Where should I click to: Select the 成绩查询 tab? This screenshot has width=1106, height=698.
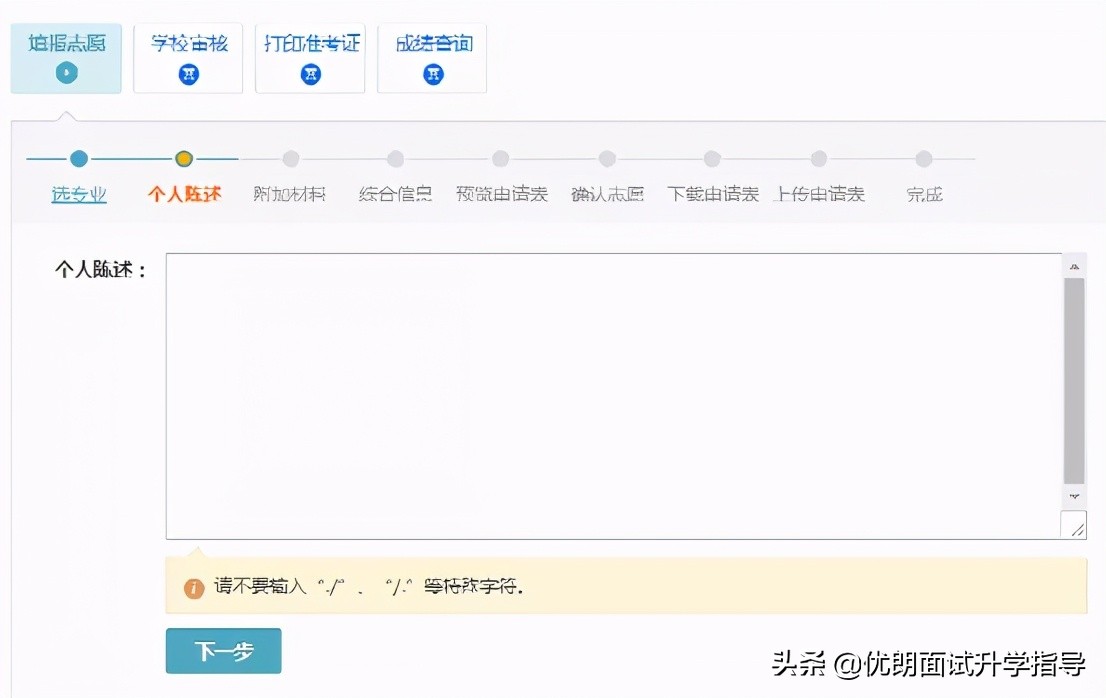click(x=432, y=58)
